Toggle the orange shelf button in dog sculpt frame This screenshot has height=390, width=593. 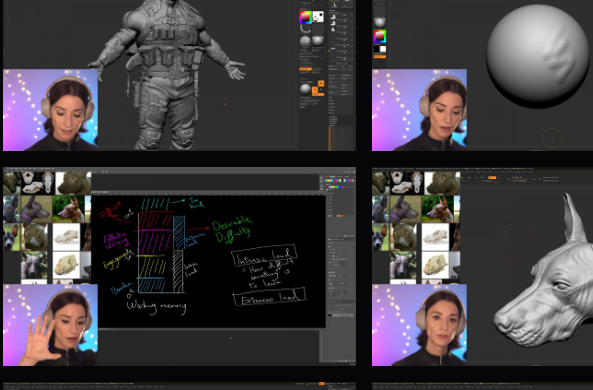[x=492, y=177]
